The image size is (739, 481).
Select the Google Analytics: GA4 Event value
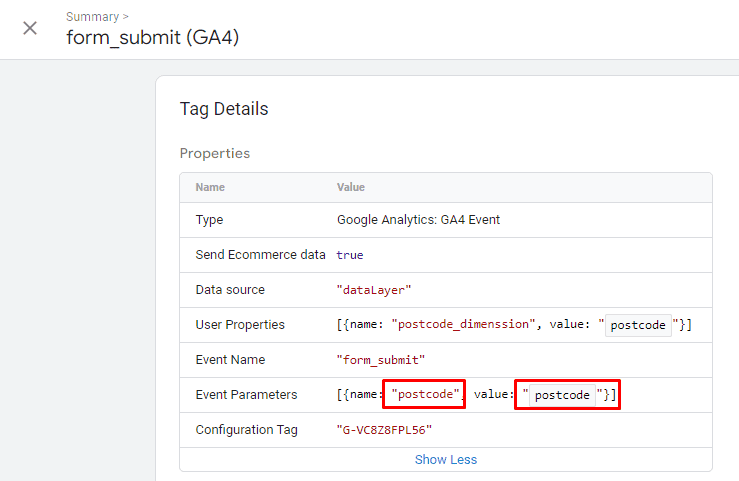(419, 220)
